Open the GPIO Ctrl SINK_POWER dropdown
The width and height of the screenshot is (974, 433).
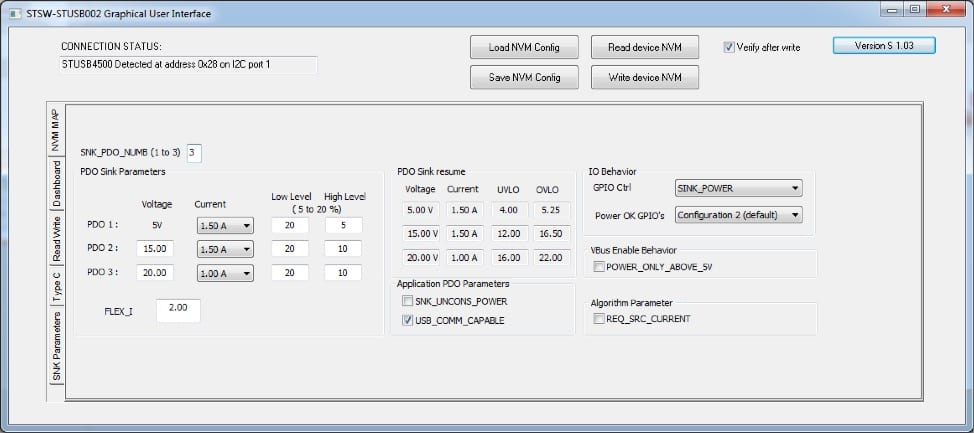[739, 188]
